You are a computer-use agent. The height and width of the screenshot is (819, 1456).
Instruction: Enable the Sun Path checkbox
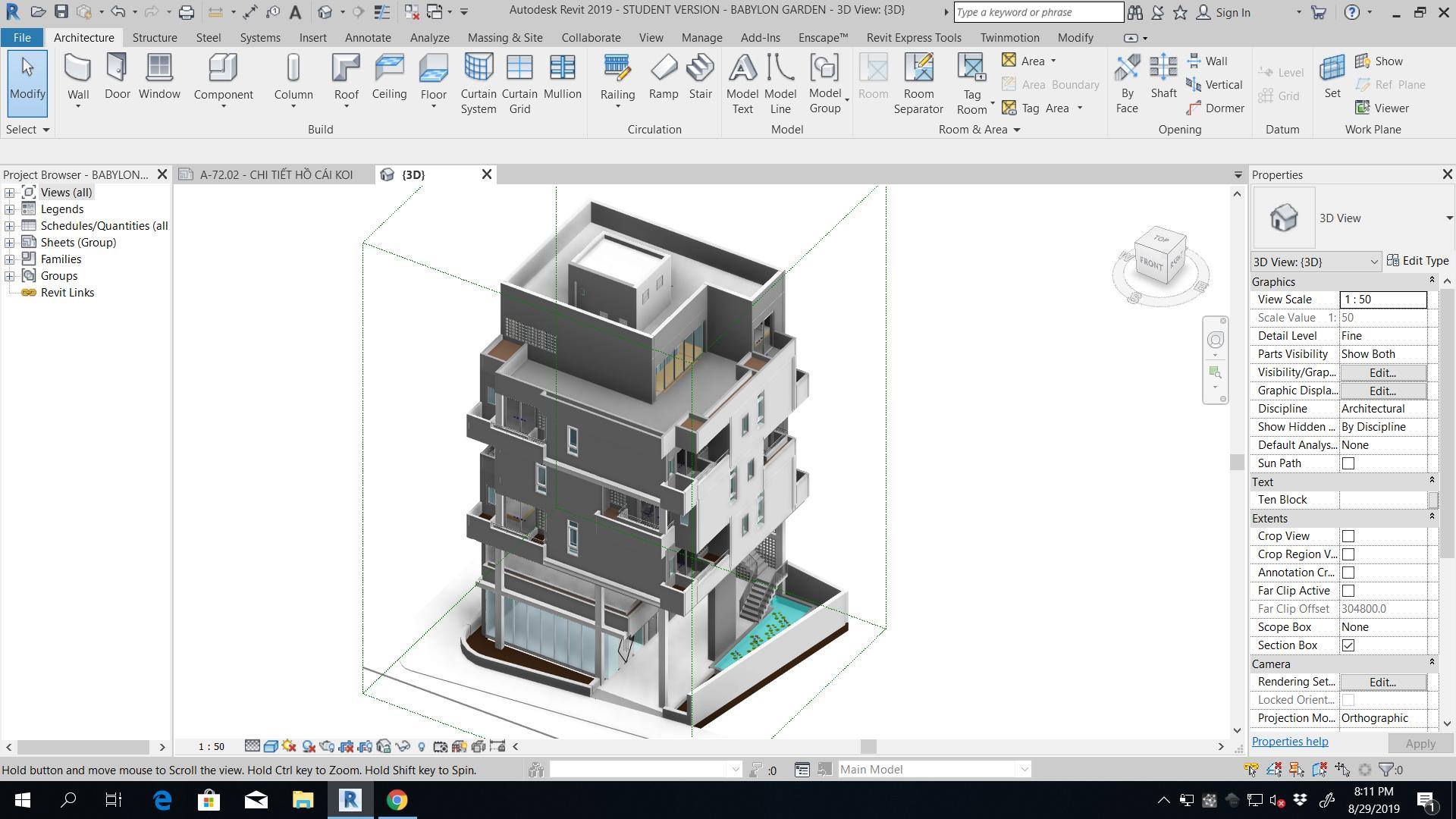click(x=1348, y=463)
